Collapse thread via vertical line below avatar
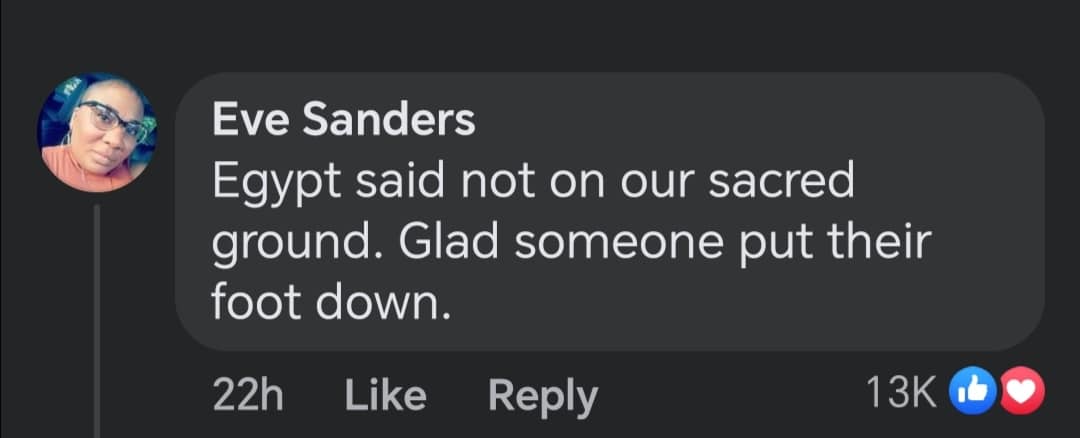1080x438 pixels. click(x=97, y=320)
